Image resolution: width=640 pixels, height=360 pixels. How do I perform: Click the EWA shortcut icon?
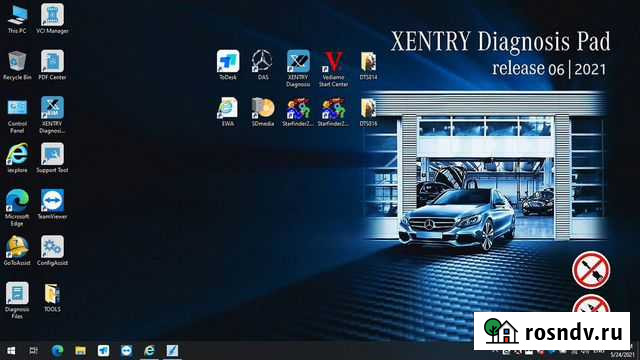[x=228, y=112]
